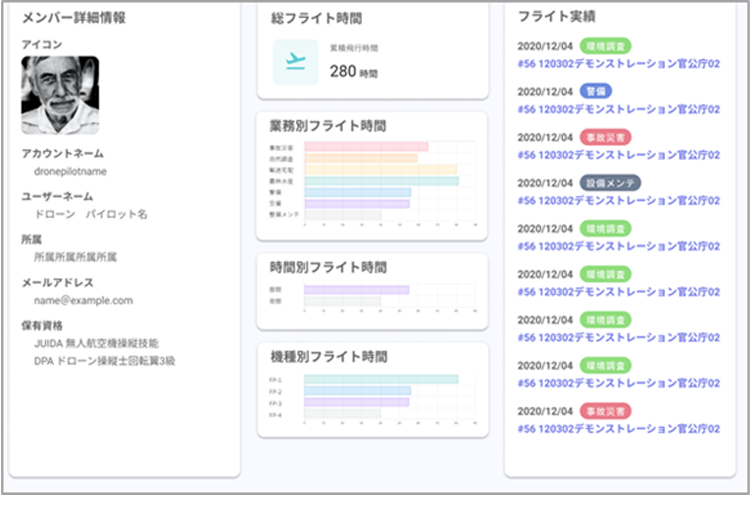Open the flight link under the last 事故災害 tag
Viewport: 750px width, 532px height.
tap(618, 429)
